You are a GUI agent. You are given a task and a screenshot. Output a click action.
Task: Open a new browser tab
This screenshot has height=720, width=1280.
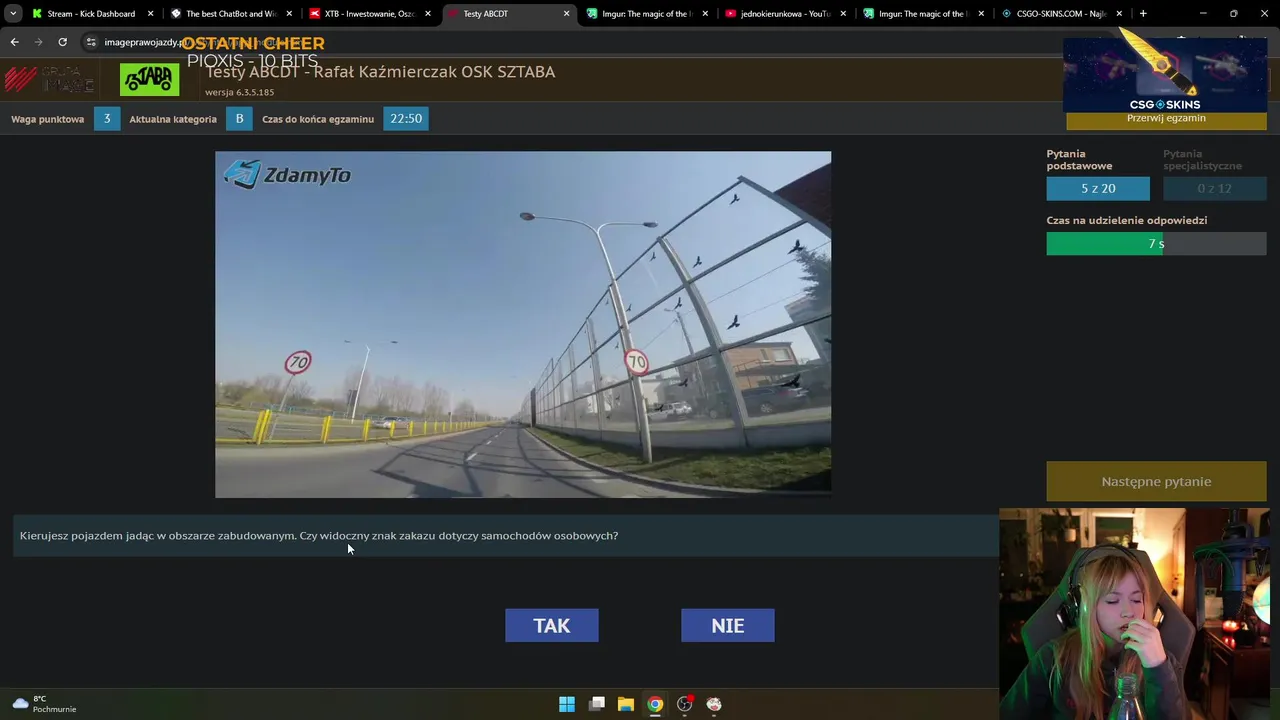[x=1143, y=14]
